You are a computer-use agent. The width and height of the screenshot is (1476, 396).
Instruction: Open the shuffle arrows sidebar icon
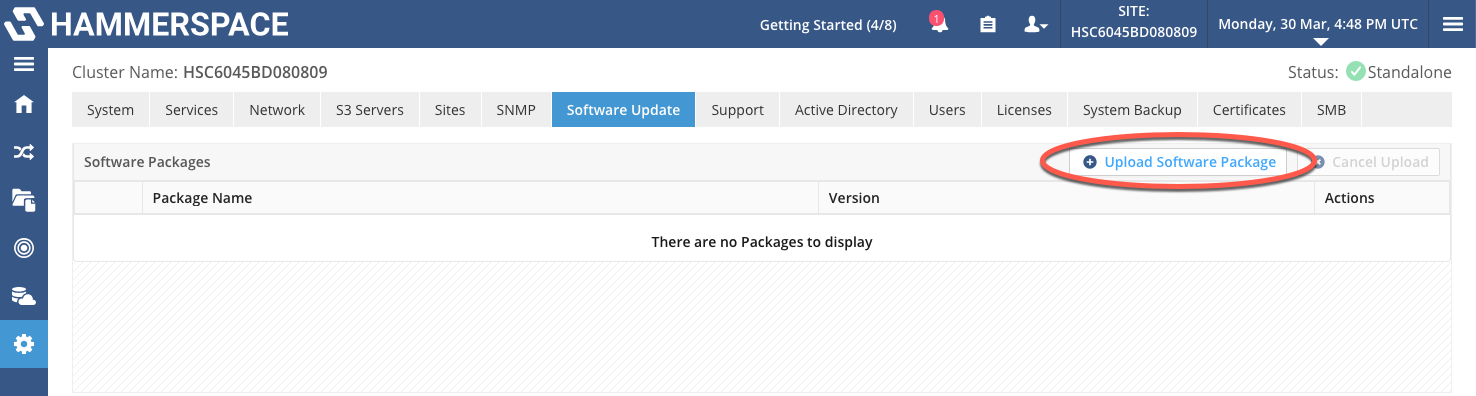(x=24, y=152)
